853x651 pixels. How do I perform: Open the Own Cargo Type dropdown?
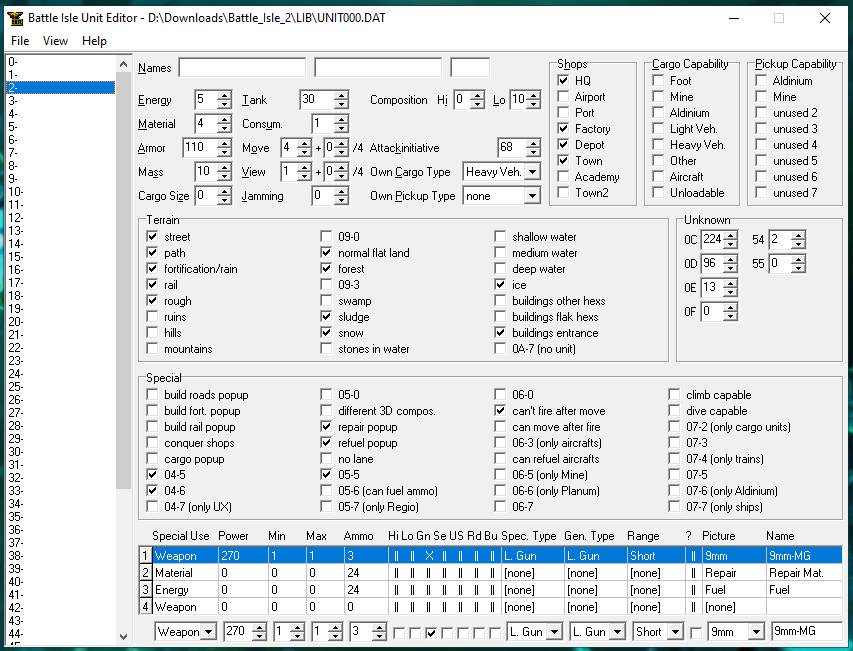[531, 172]
